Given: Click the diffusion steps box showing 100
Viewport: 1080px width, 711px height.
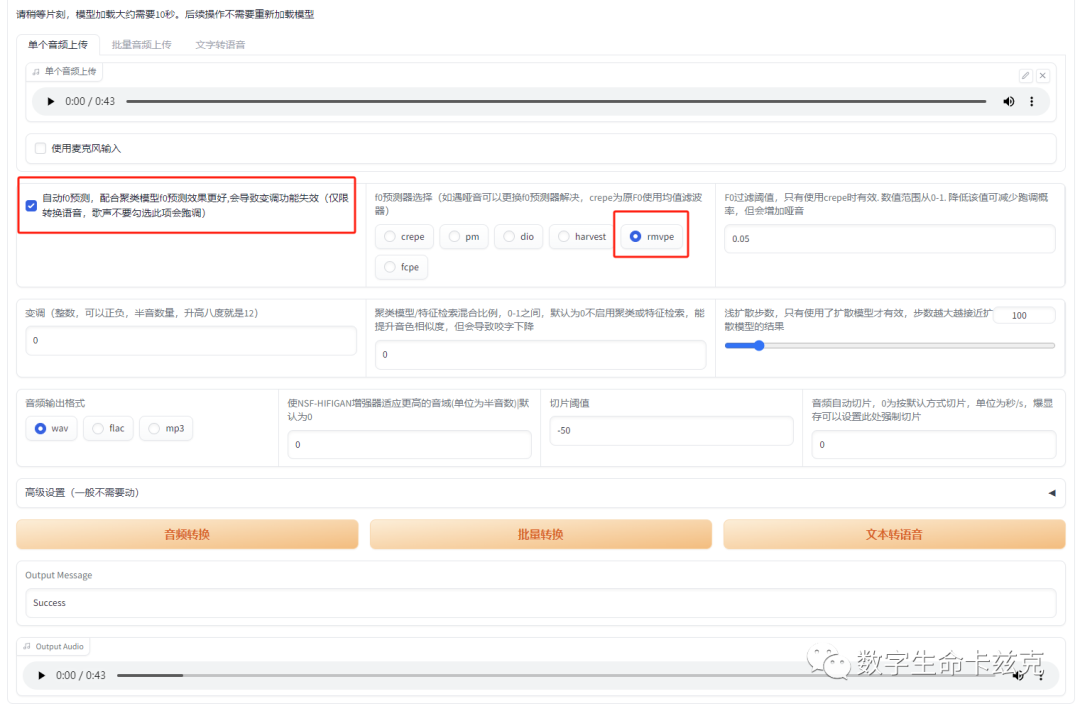Looking at the screenshot, I should [x=1025, y=316].
